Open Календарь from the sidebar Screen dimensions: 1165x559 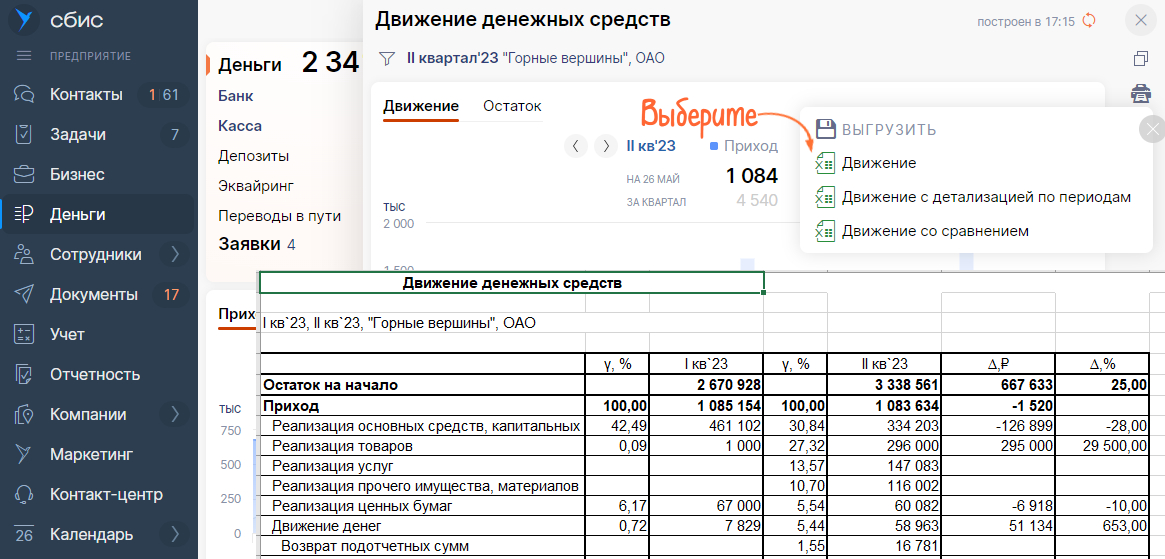click(91, 534)
